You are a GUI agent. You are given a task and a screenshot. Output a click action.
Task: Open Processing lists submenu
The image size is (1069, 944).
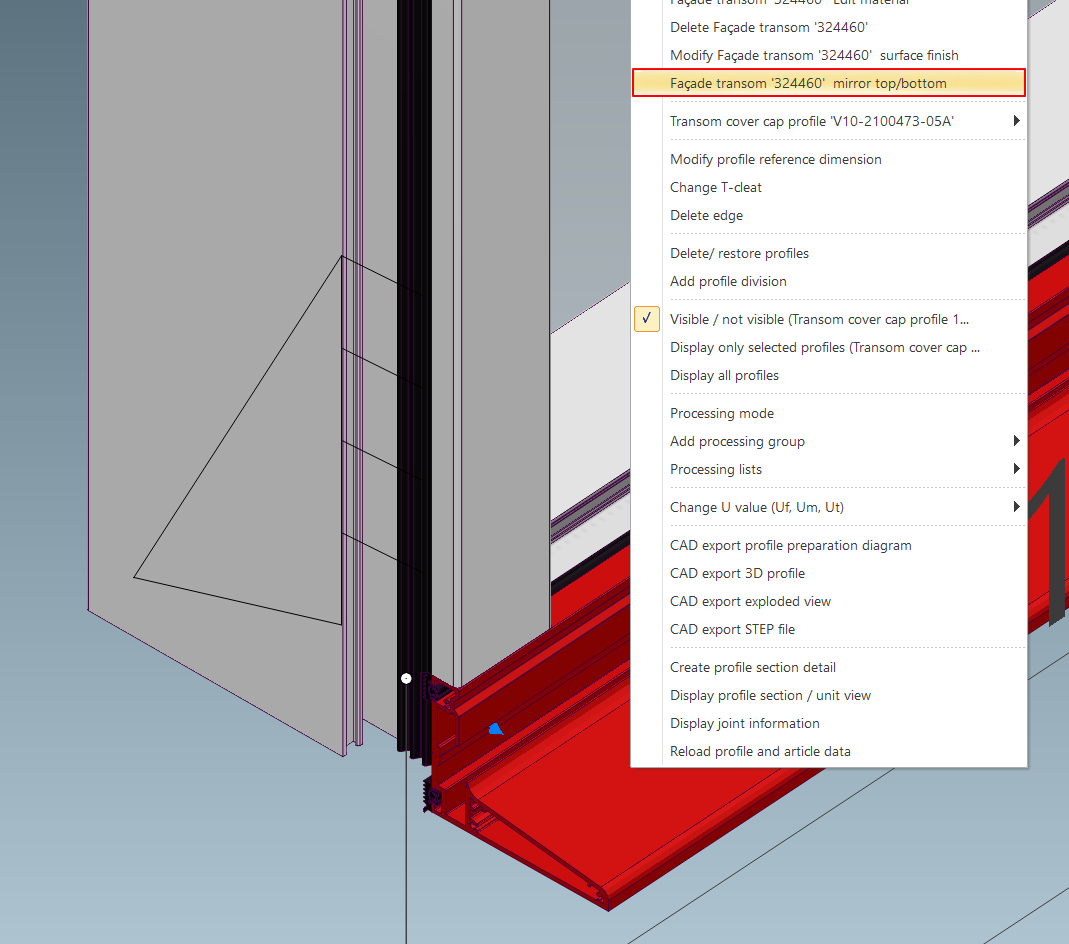[x=1016, y=469]
